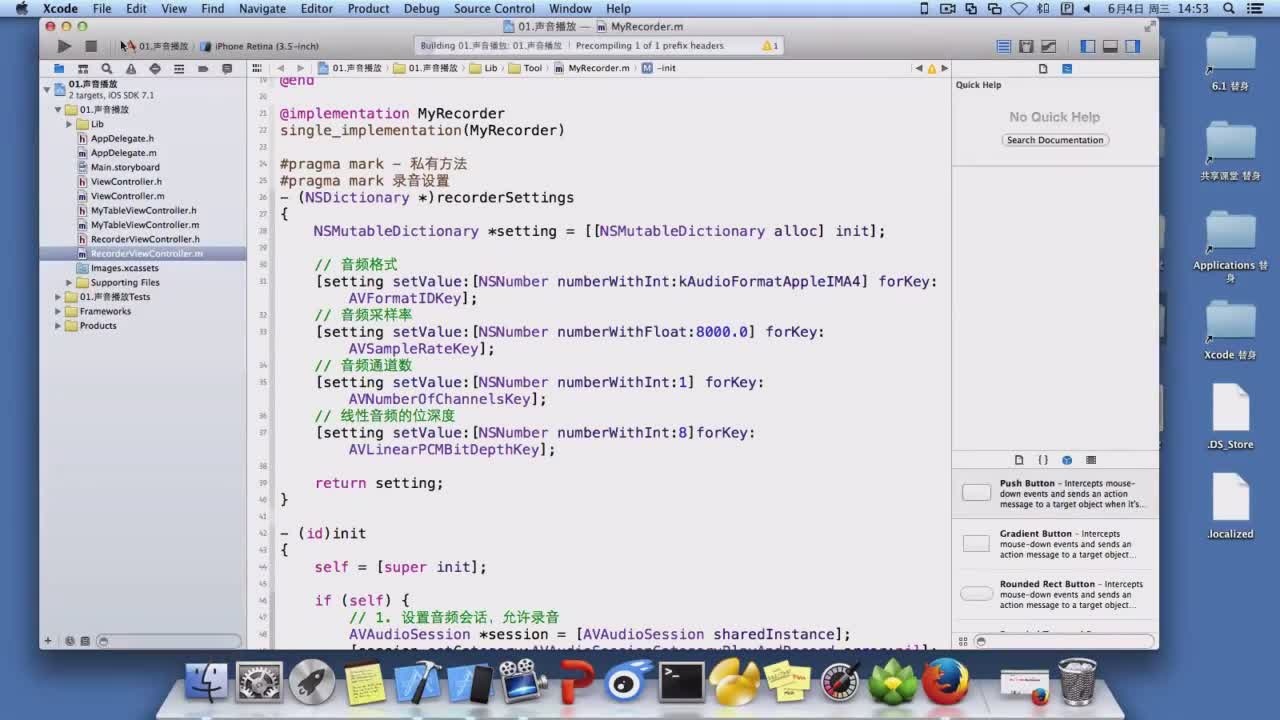
Task: Open the Debug menu
Action: [421, 8]
